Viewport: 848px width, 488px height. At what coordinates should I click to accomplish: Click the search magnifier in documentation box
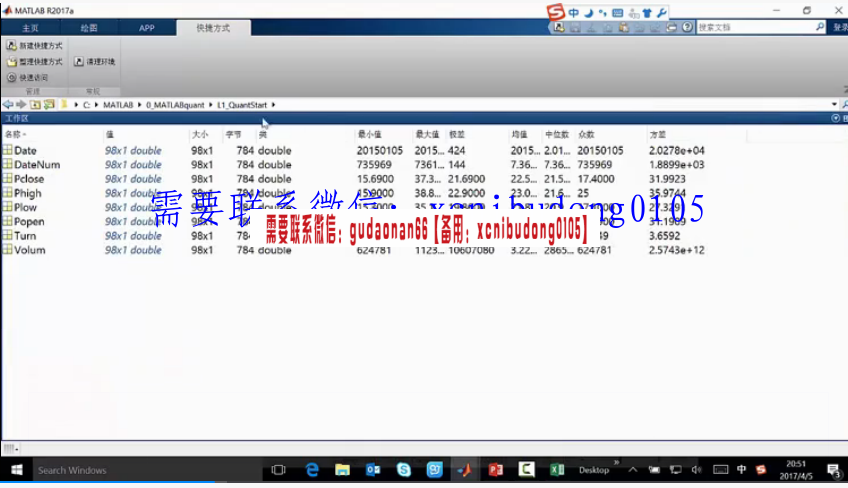tap(820, 27)
